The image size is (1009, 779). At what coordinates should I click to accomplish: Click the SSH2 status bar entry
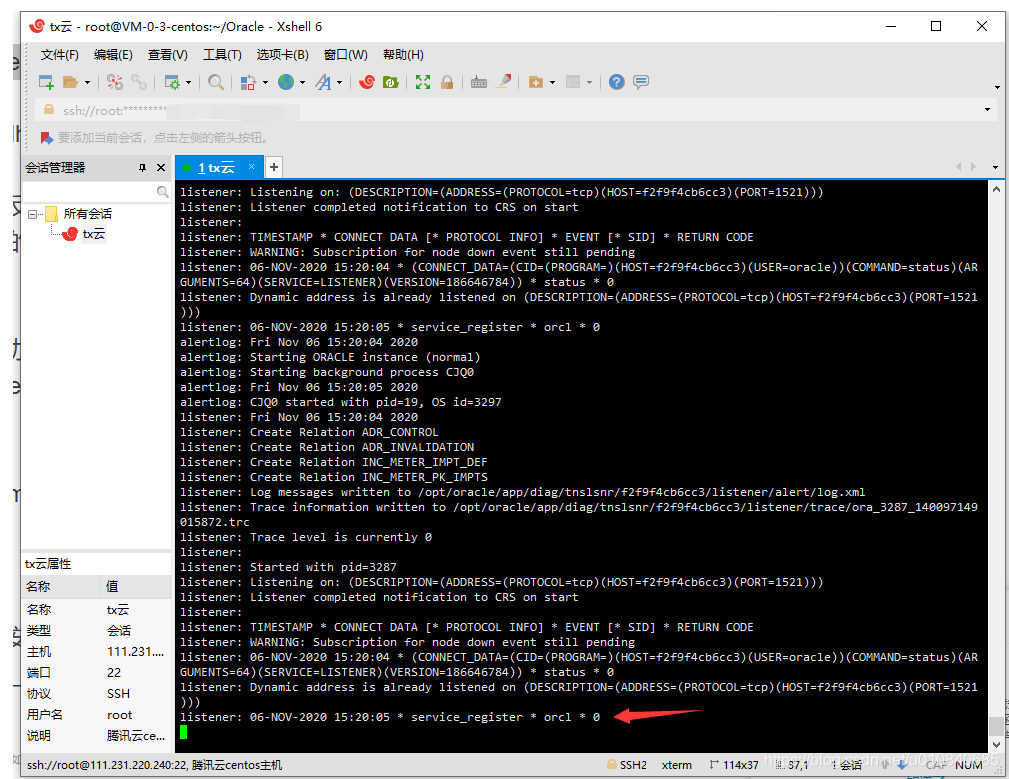(x=627, y=765)
